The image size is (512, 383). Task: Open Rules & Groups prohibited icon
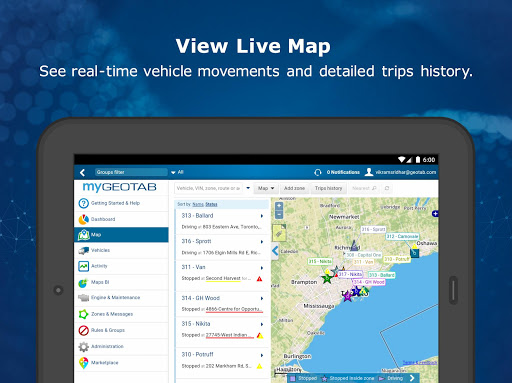tap(83, 330)
